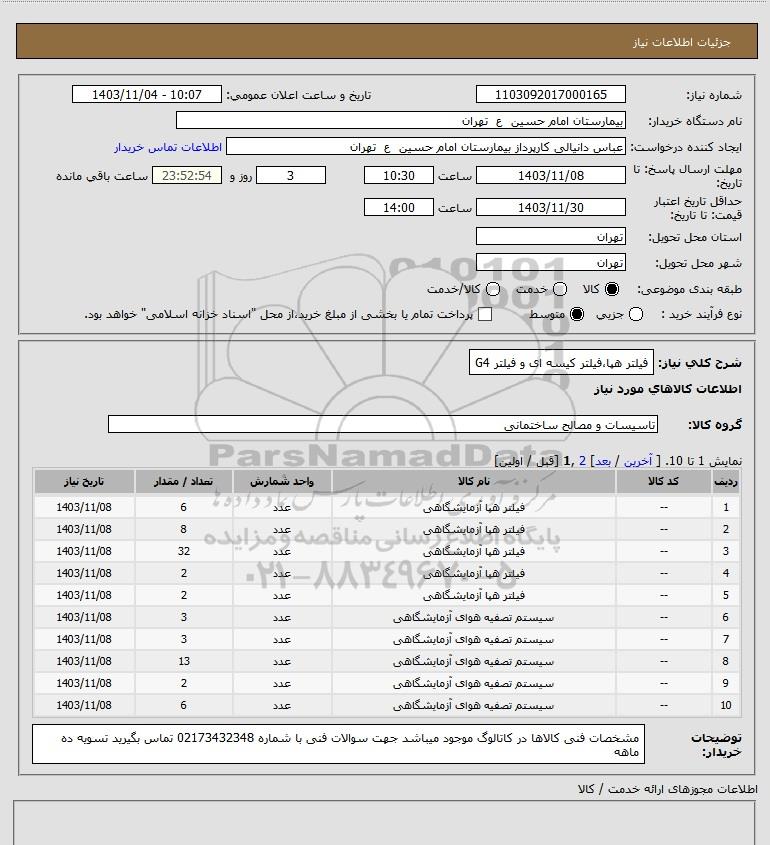The image size is (770, 845).
Task: Click quantity 8 in row 2
Action: [x=184, y=529]
